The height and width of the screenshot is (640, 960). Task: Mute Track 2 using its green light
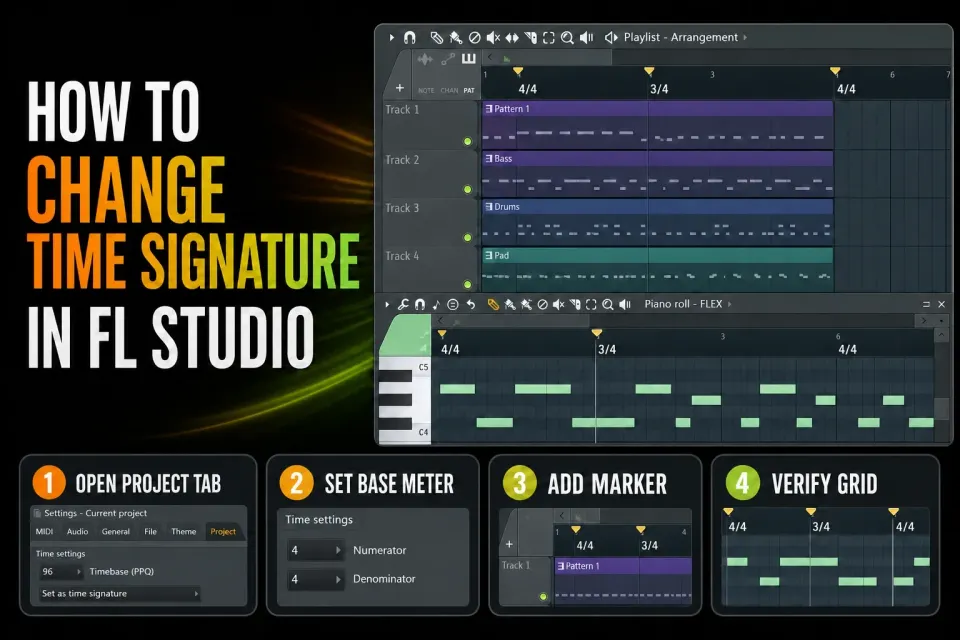coord(468,189)
